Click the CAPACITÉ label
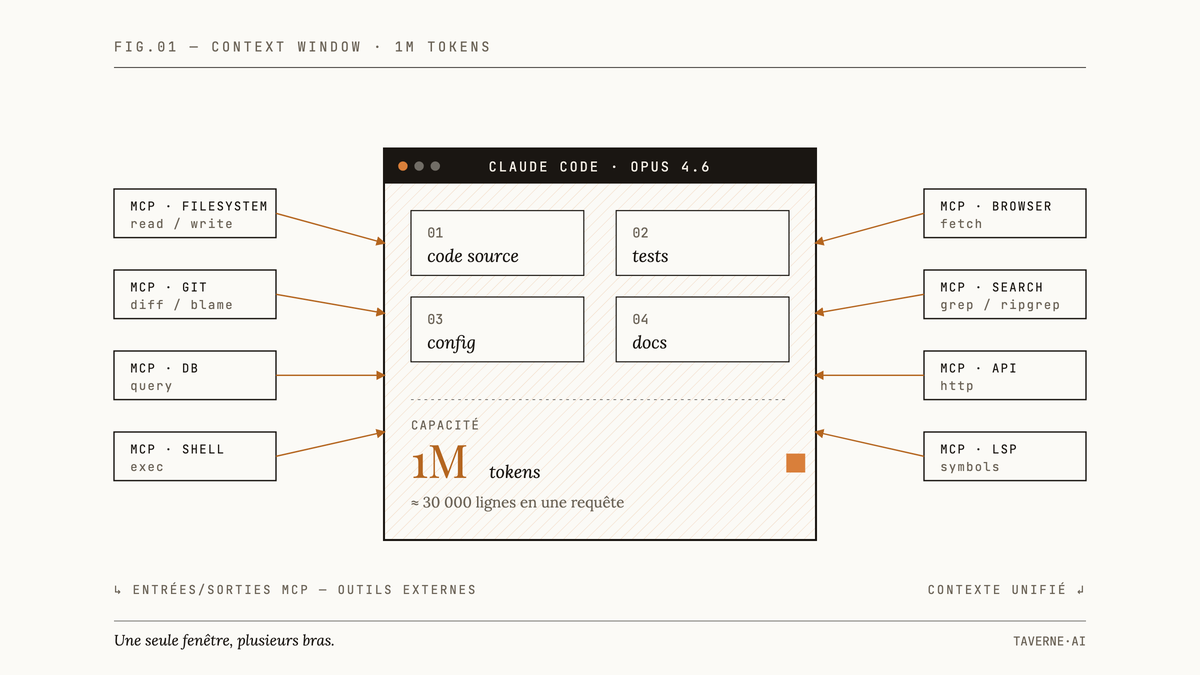This screenshot has height=675, width=1200. (x=445, y=425)
